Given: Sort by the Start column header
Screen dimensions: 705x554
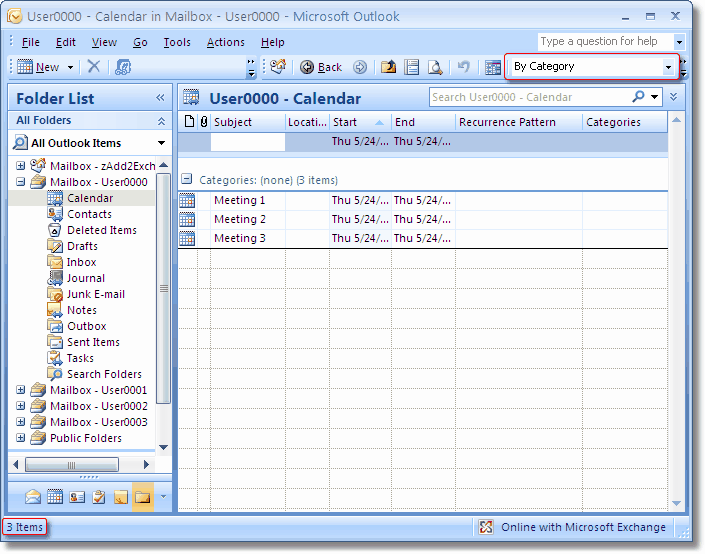Looking at the screenshot, I should tap(360, 122).
